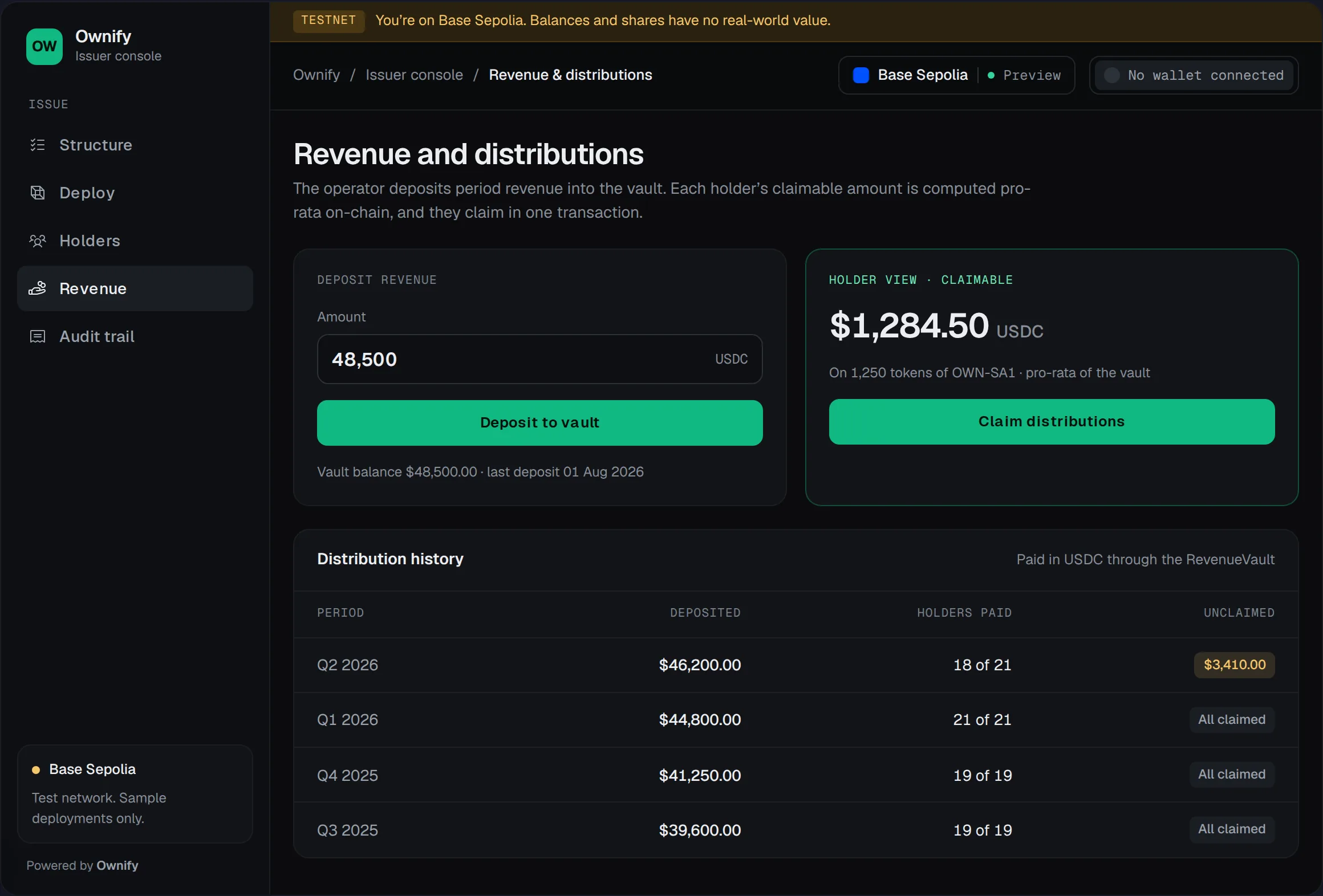The height and width of the screenshot is (896, 1323).
Task: Click the All claimed badge for Q4 2025
Action: (x=1232, y=774)
